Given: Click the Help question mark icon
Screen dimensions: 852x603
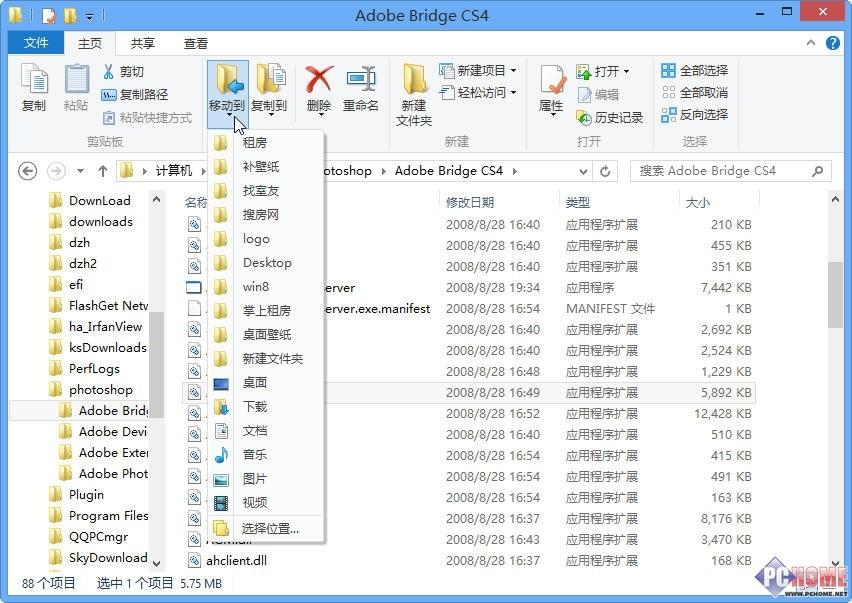Looking at the screenshot, I should [x=832, y=43].
